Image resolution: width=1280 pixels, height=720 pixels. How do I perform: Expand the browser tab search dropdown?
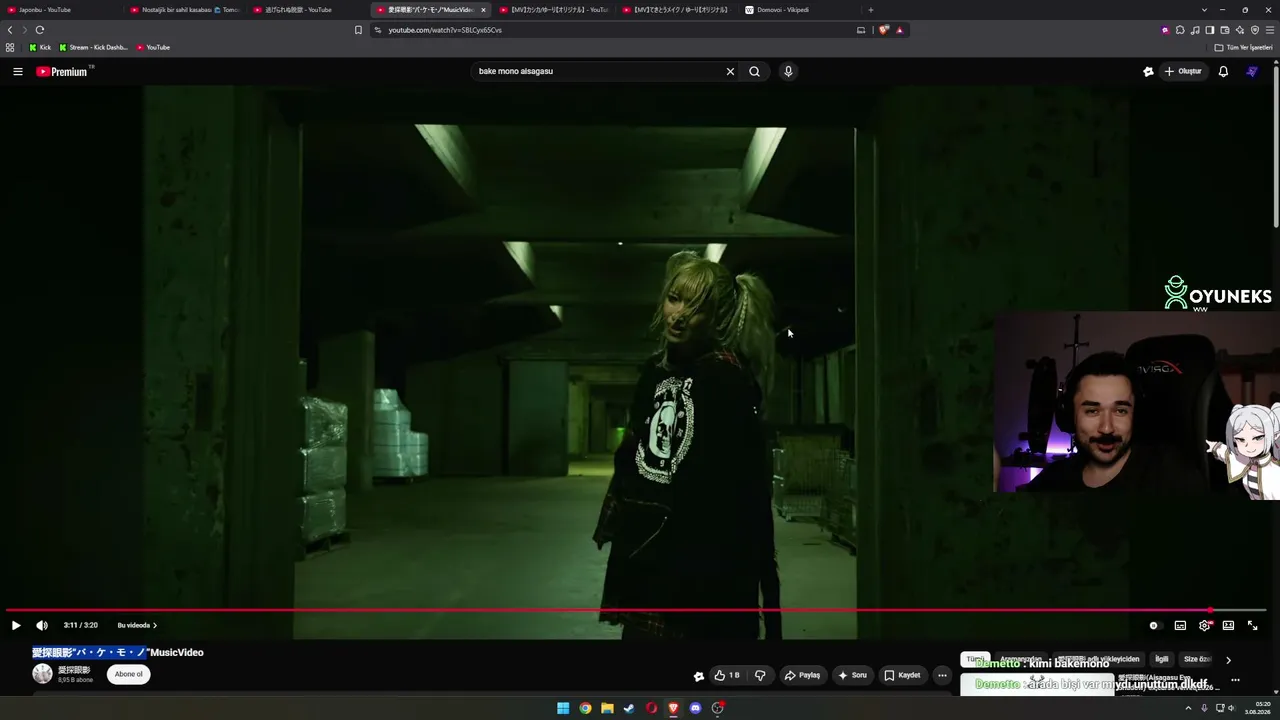tap(1204, 10)
